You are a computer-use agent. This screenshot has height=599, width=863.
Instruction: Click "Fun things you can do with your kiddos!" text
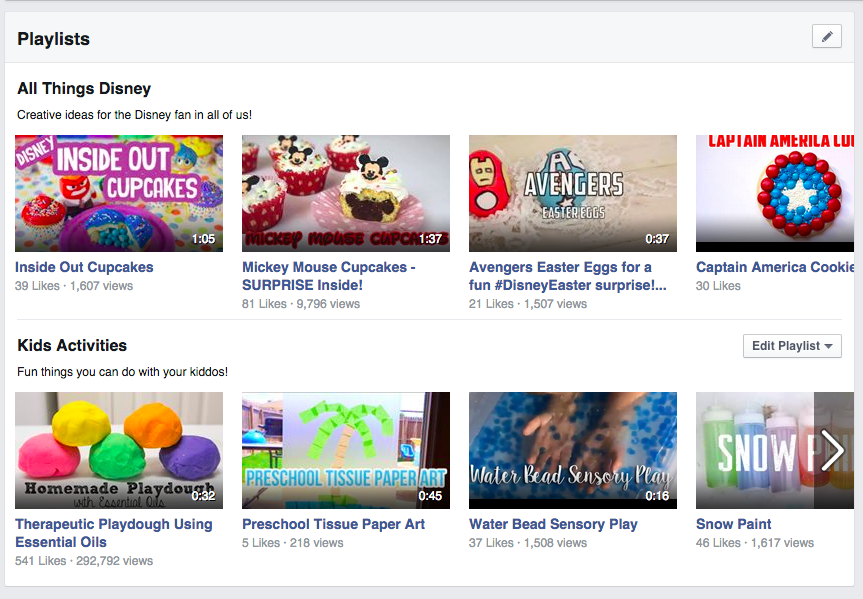[122, 372]
